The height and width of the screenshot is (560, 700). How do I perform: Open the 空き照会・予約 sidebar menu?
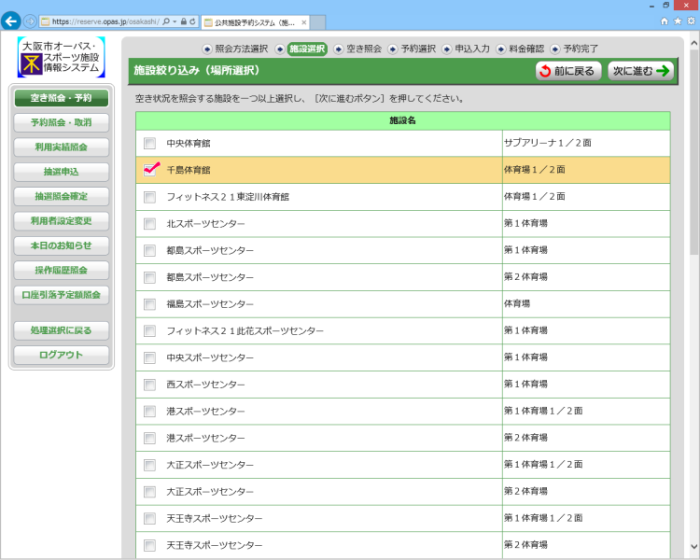pyautogui.click(x=61, y=98)
